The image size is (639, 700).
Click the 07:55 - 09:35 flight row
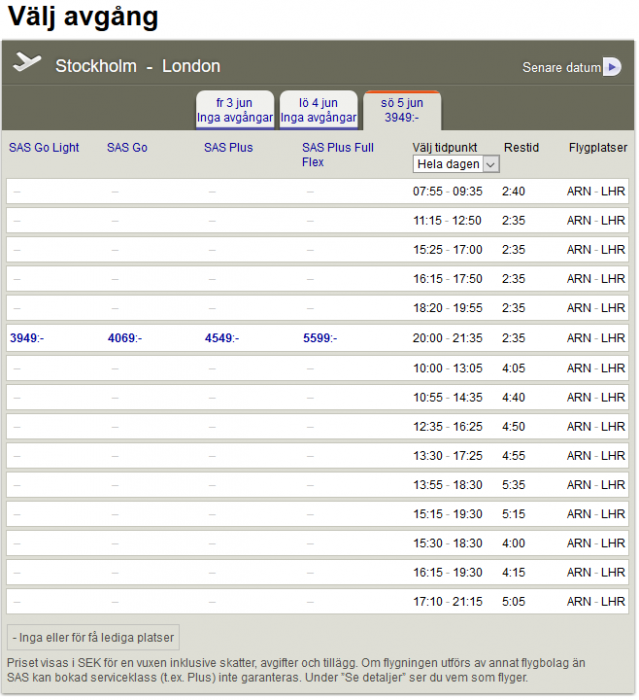pos(447,191)
